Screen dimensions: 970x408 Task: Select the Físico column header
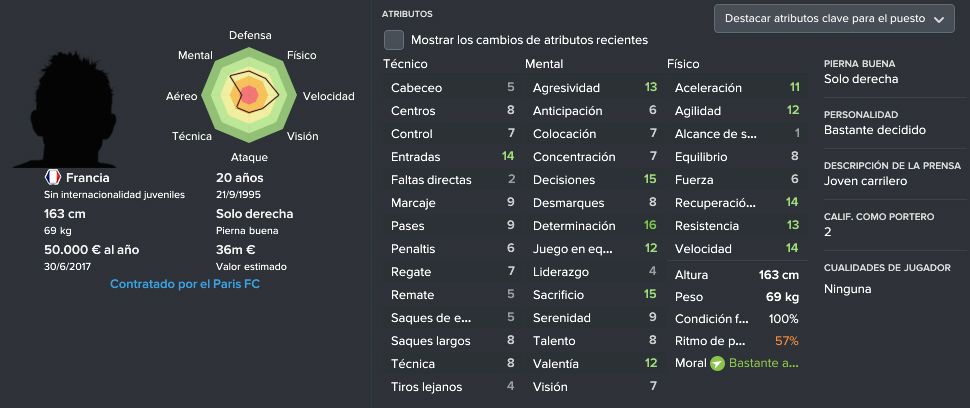683,64
